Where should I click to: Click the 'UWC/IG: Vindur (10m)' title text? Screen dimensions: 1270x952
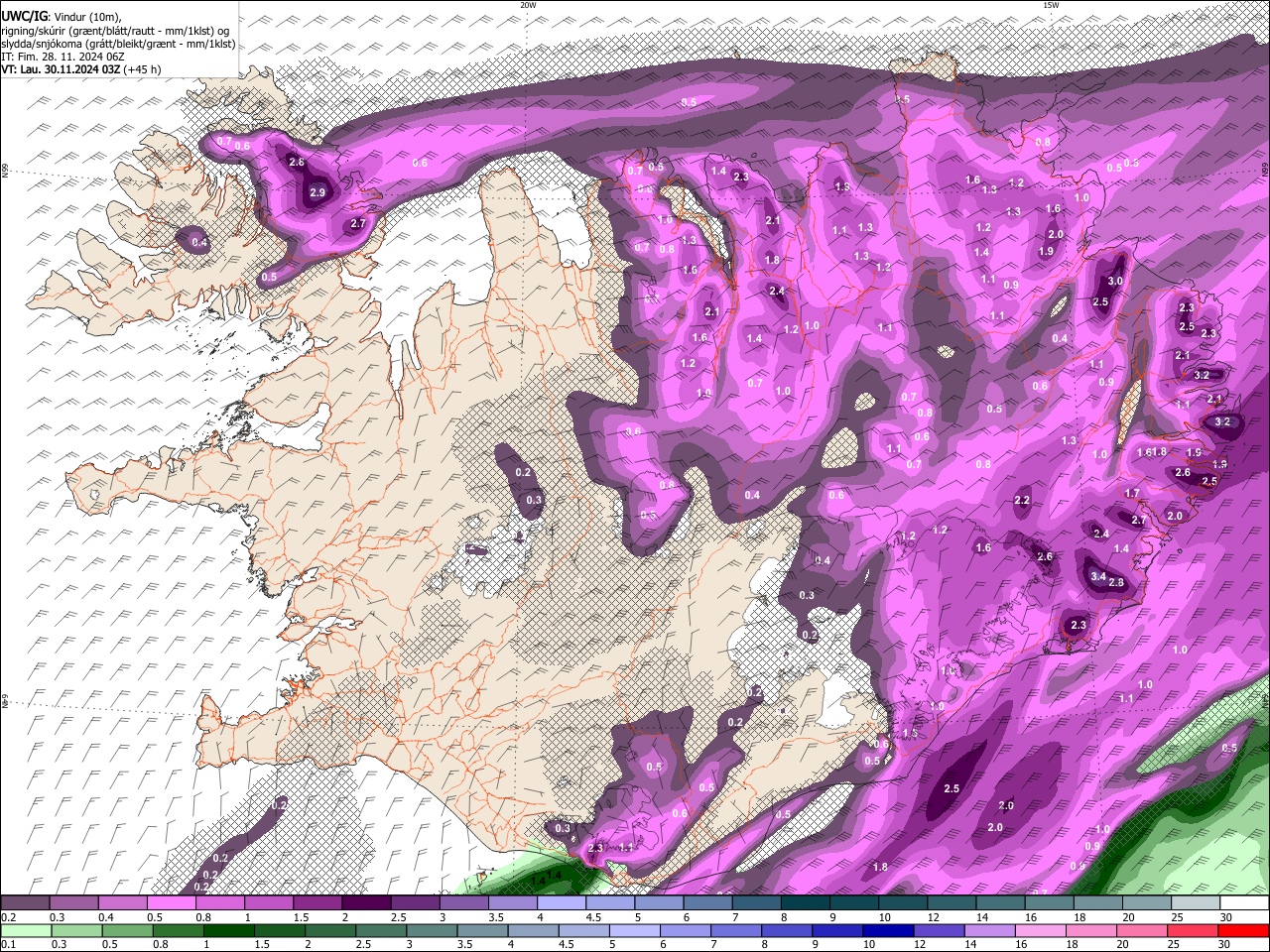point(63,17)
